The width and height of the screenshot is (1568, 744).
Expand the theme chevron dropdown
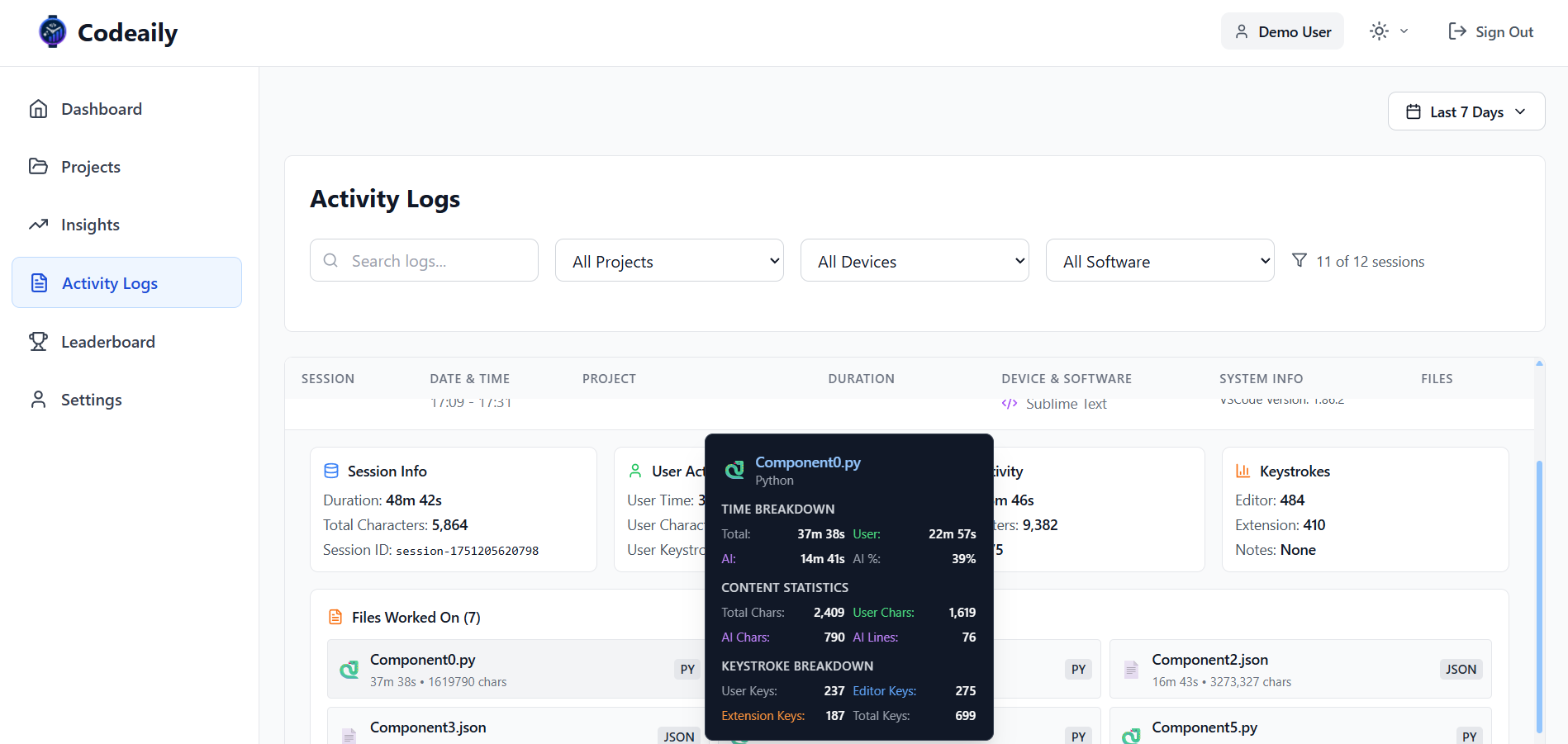[1404, 31]
